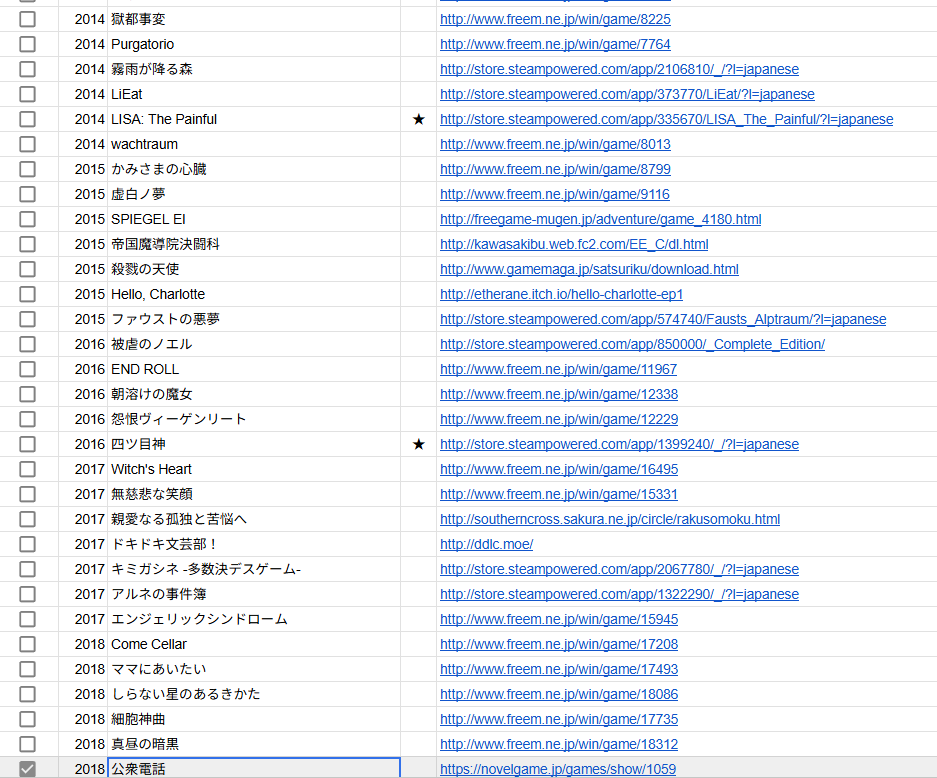The width and height of the screenshot is (937, 778).
Task: Open the novelgame.jp games/show/1059 link
Action: (558, 770)
